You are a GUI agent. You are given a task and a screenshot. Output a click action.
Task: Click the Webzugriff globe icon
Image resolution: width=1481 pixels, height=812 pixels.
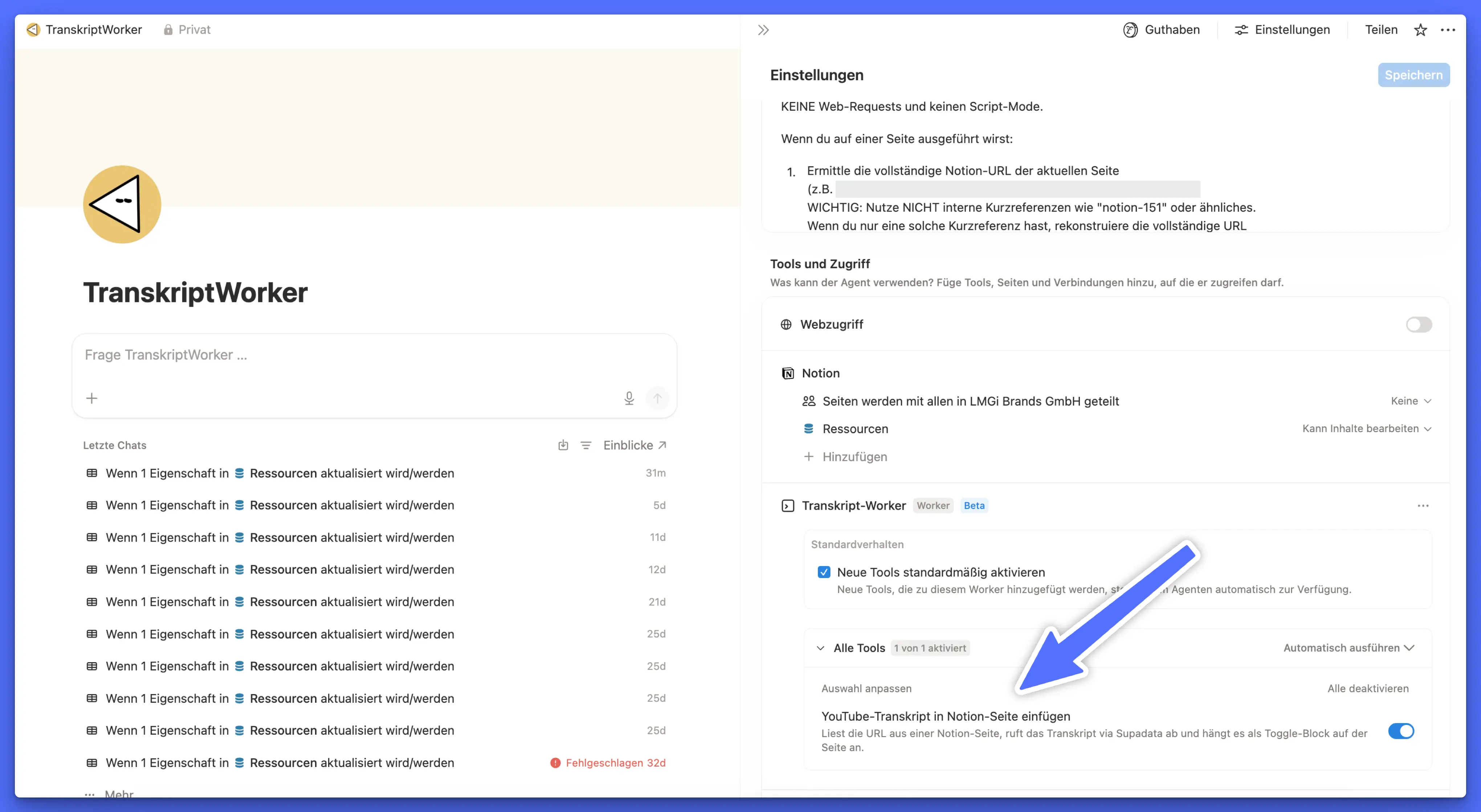(786, 324)
